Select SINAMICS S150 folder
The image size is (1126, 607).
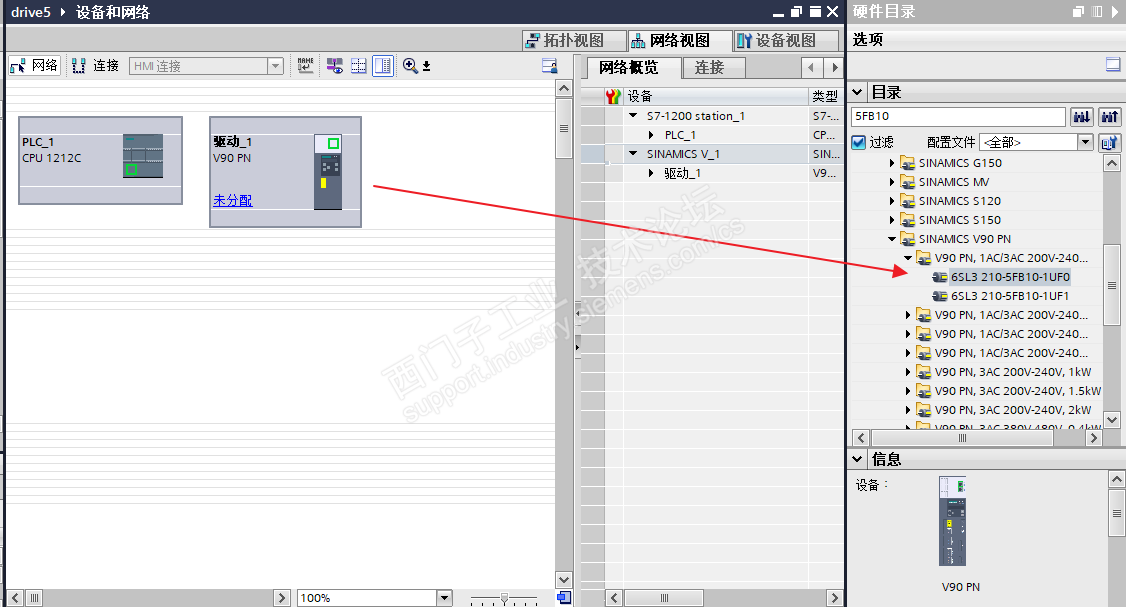[x=959, y=221]
